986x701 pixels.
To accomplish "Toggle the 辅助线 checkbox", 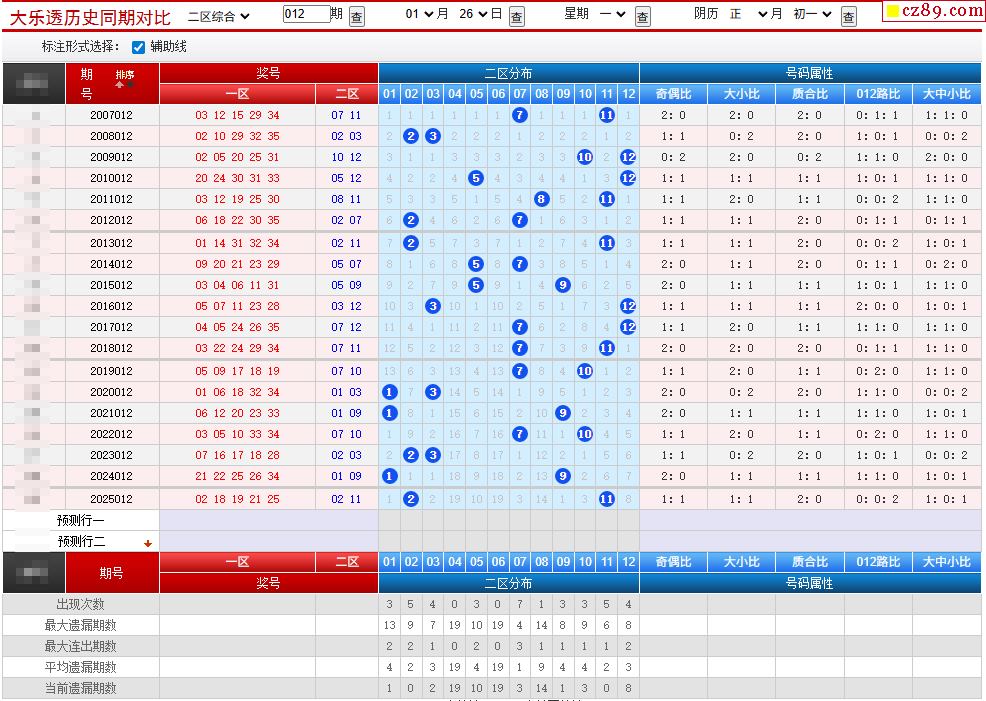I will [138, 47].
